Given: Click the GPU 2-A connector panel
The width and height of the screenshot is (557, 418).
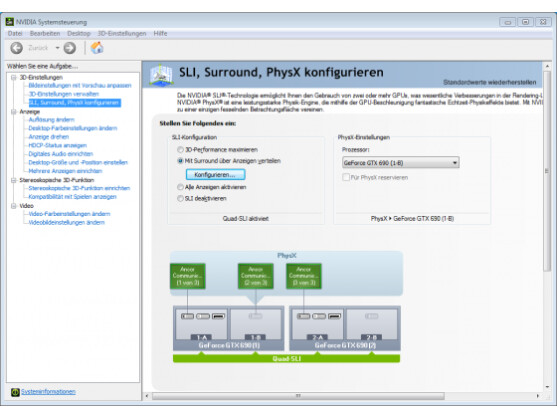Looking at the screenshot, I should 318,325.
